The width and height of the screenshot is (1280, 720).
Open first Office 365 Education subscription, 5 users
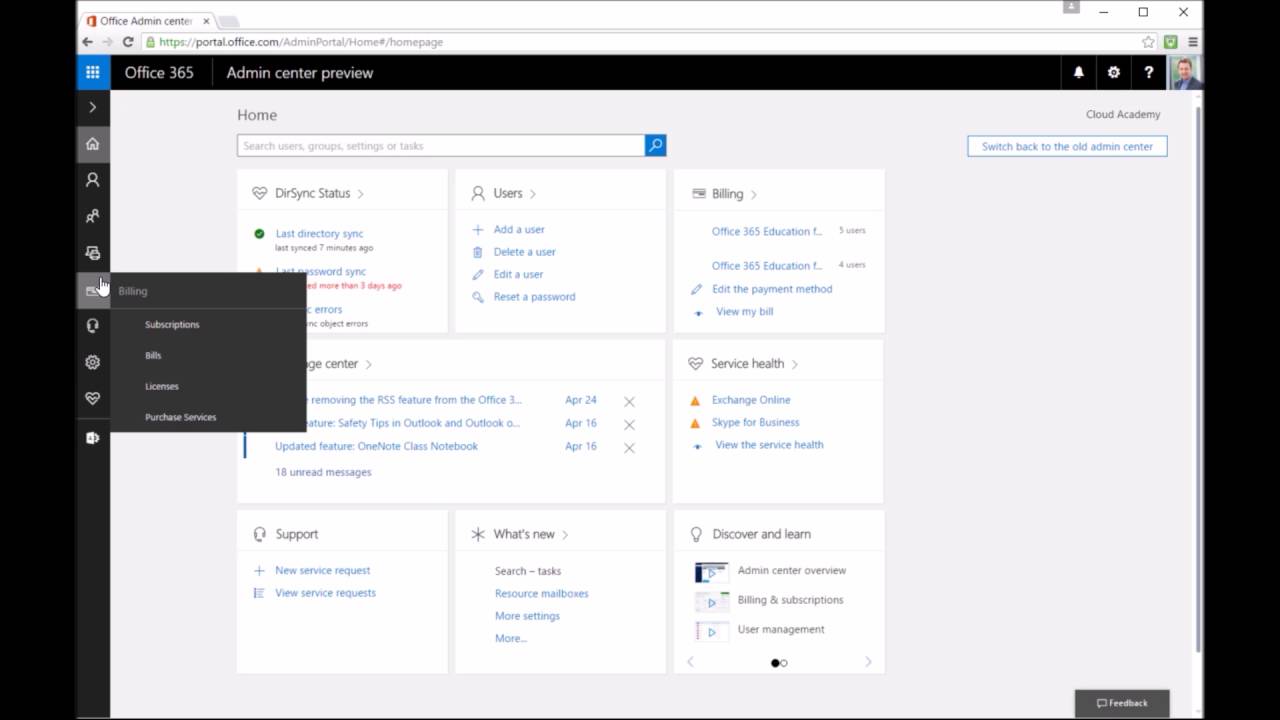tap(767, 231)
